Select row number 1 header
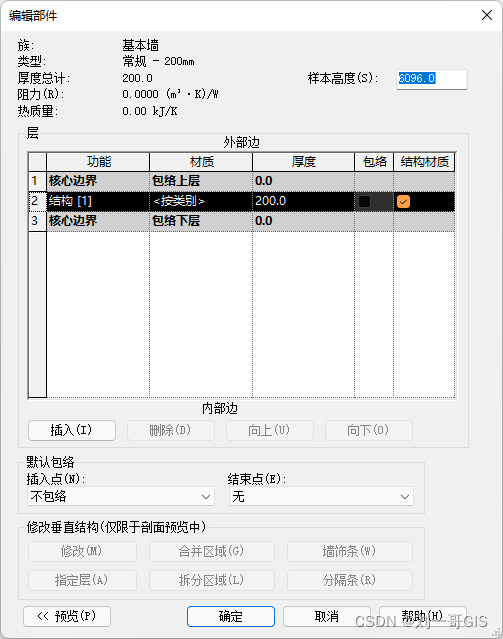Screen dimensions: 503x639 37,181
